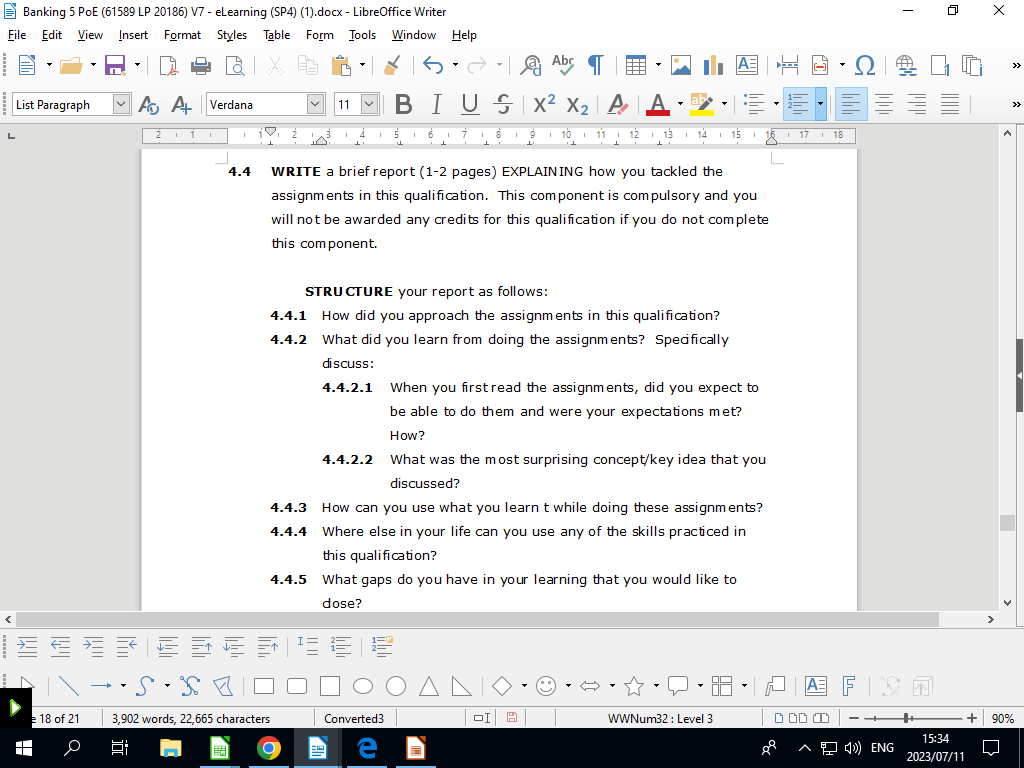Insert a special character
Viewport: 1024px width, 768px height.
[863, 65]
